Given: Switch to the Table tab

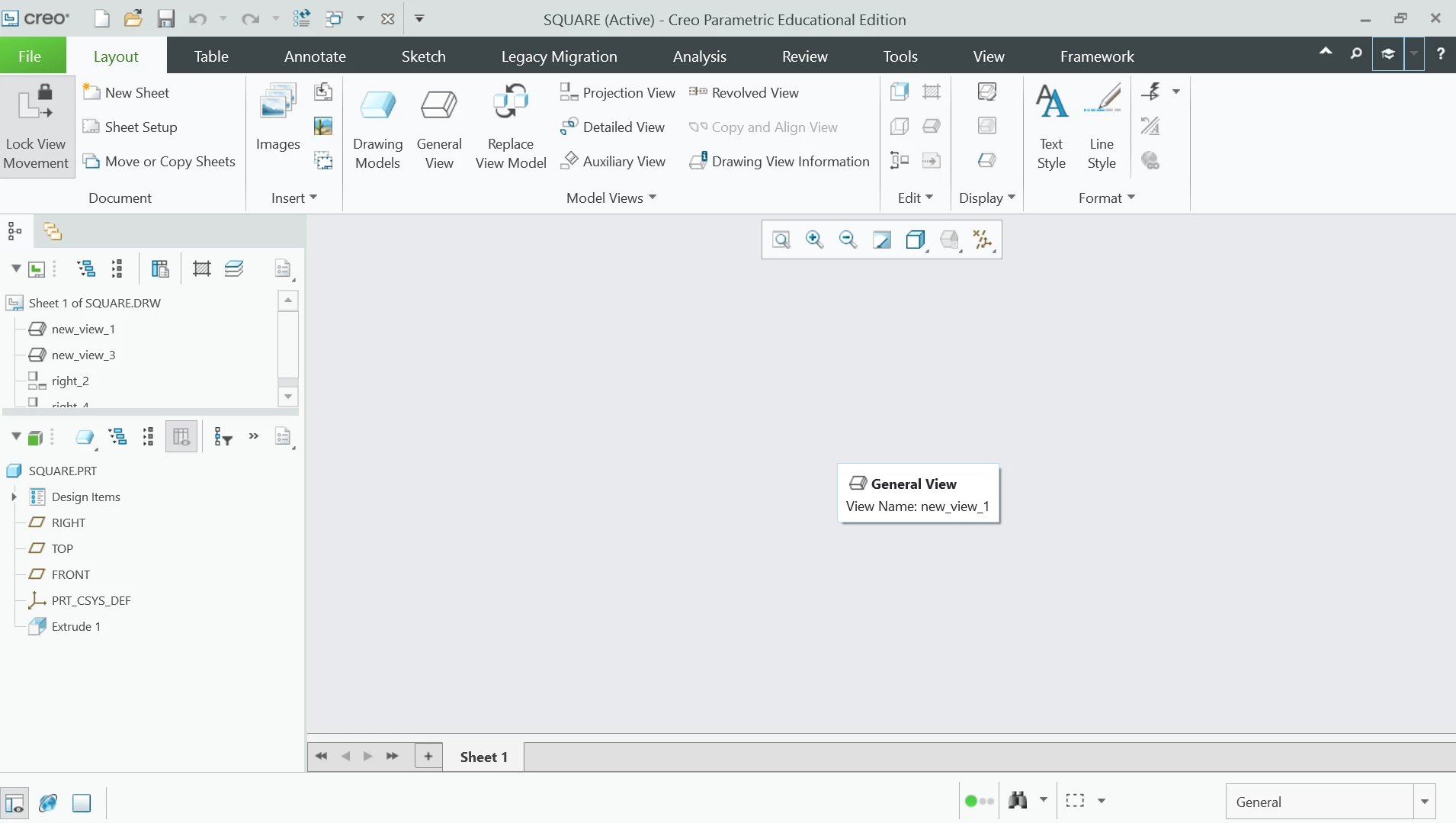Looking at the screenshot, I should pyautogui.click(x=211, y=56).
